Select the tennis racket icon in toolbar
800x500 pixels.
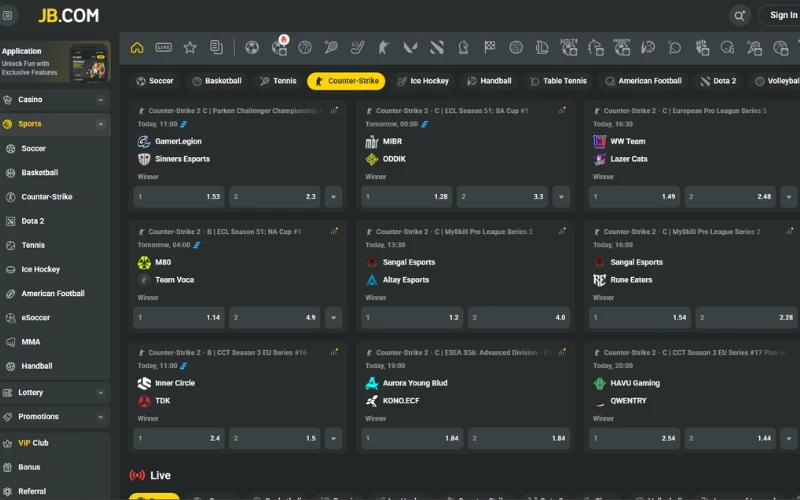(x=331, y=47)
